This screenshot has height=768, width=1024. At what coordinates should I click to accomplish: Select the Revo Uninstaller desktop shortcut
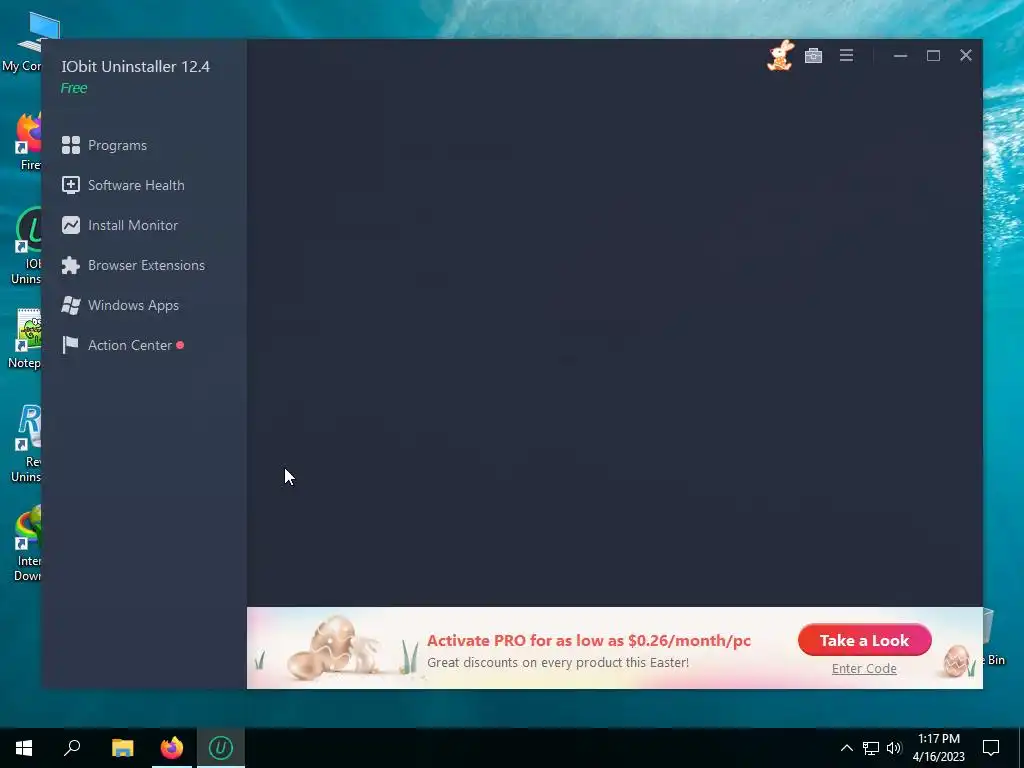[26, 444]
